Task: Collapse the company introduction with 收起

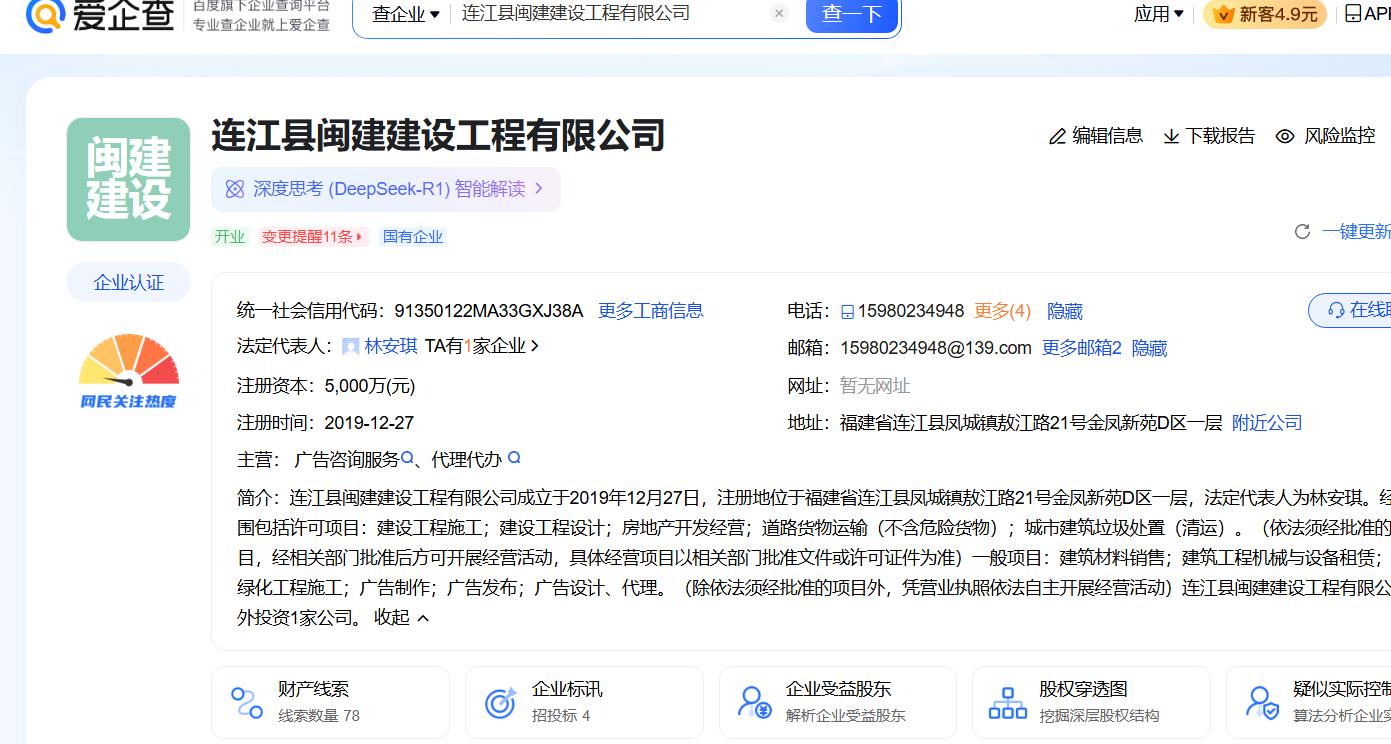Action: pyautogui.click(x=401, y=617)
